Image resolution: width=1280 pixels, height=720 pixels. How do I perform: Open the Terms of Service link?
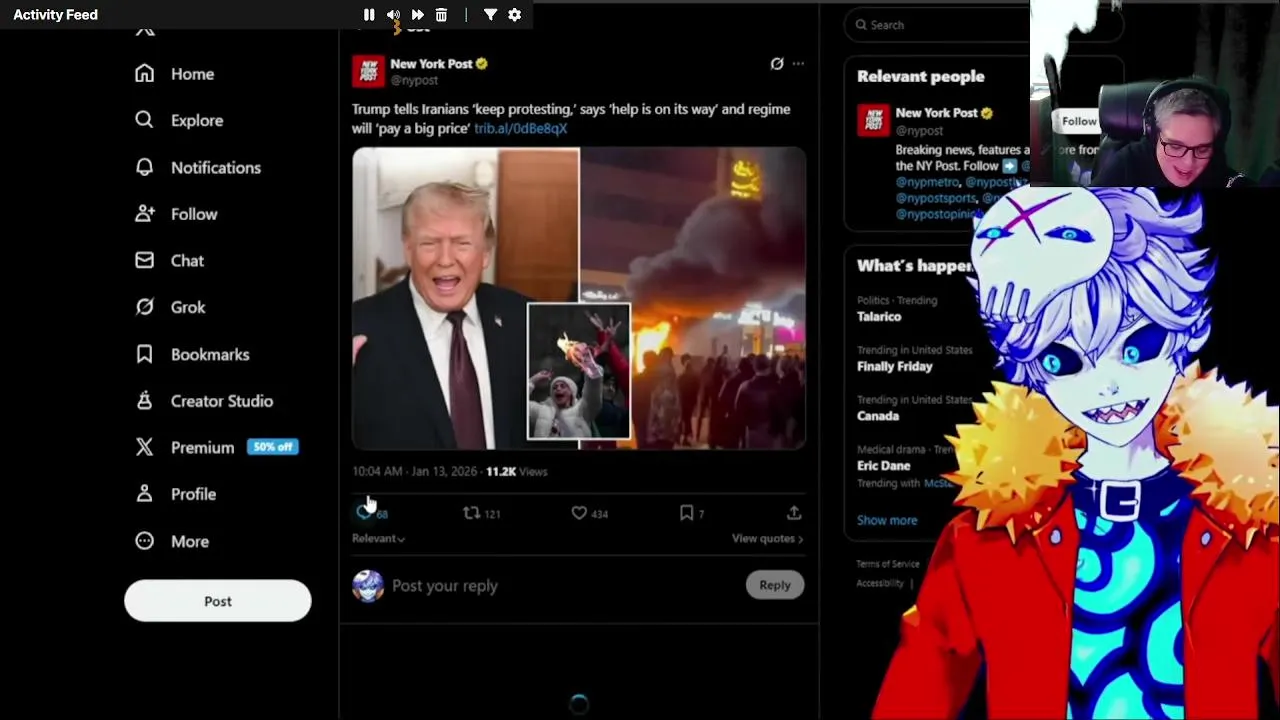click(888, 564)
